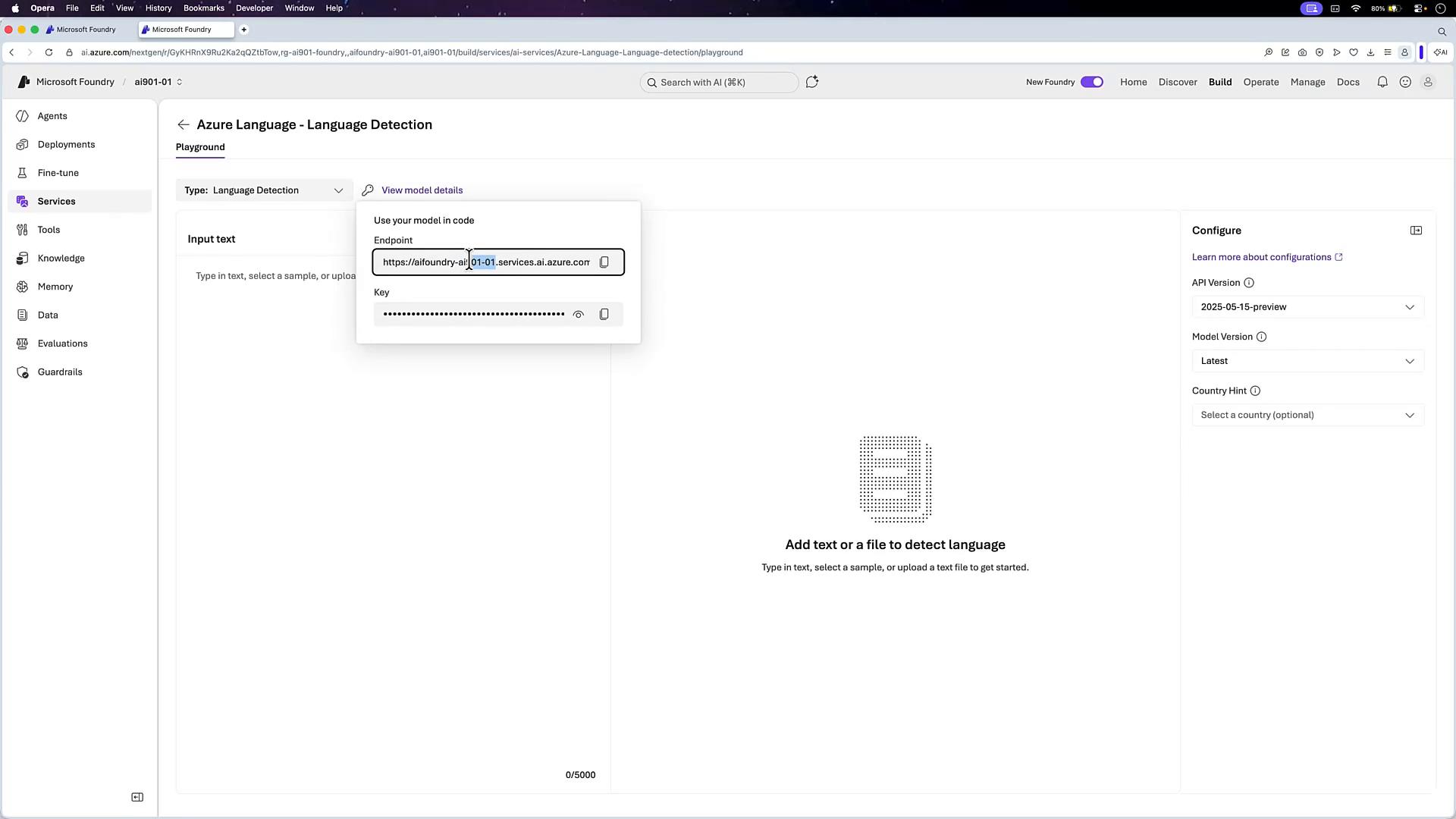Open the Apple menu
The image size is (1456, 819).
15,8
